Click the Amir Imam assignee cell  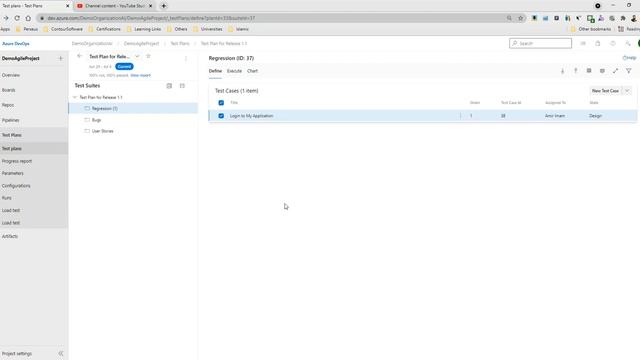[x=555, y=116]
